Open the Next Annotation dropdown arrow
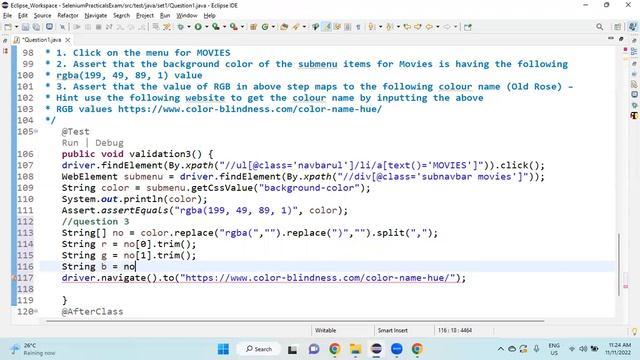This screenshot has width=640, height=360. [380, 27]
